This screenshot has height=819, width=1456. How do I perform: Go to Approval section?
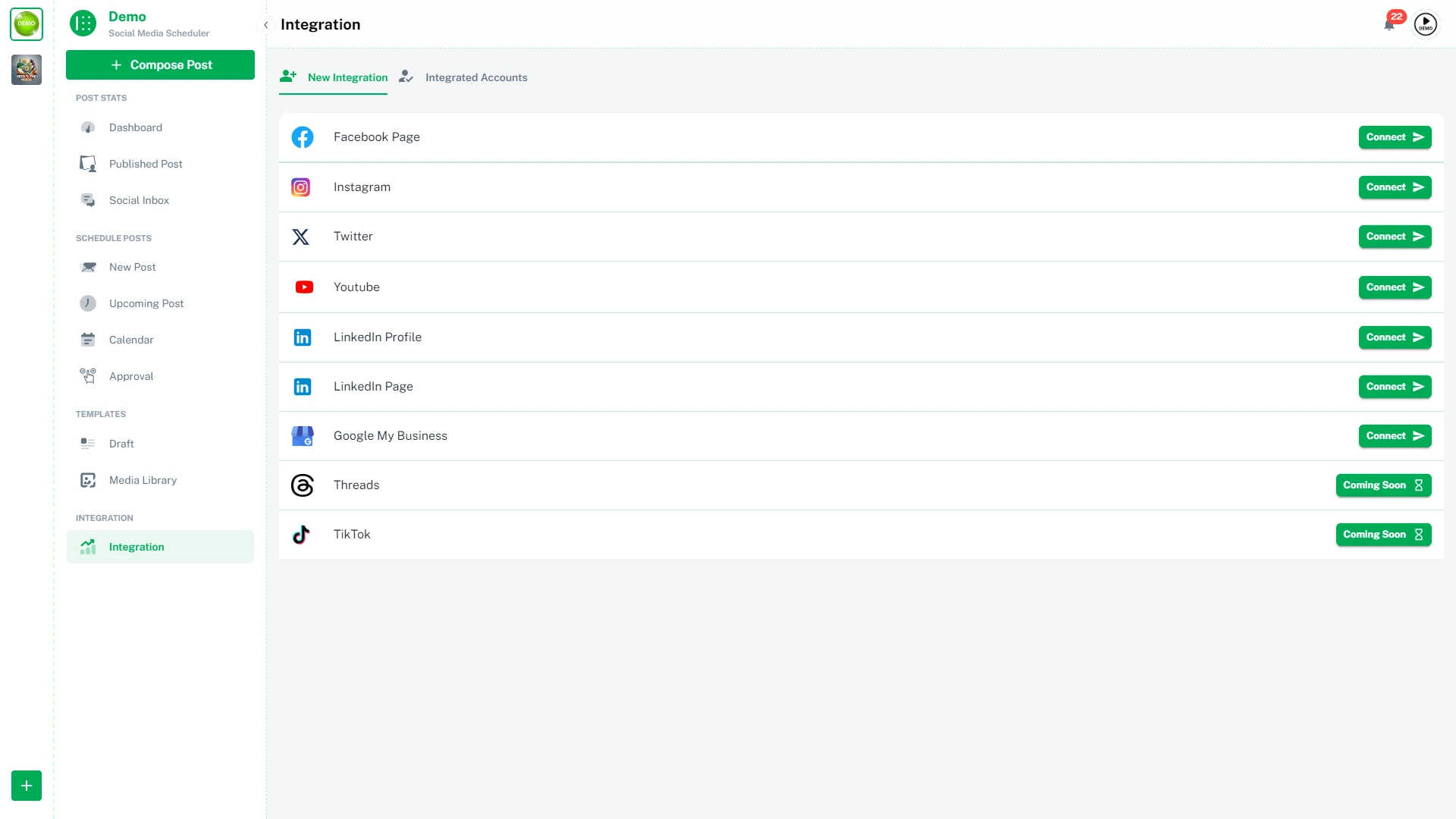click(160, 376)
